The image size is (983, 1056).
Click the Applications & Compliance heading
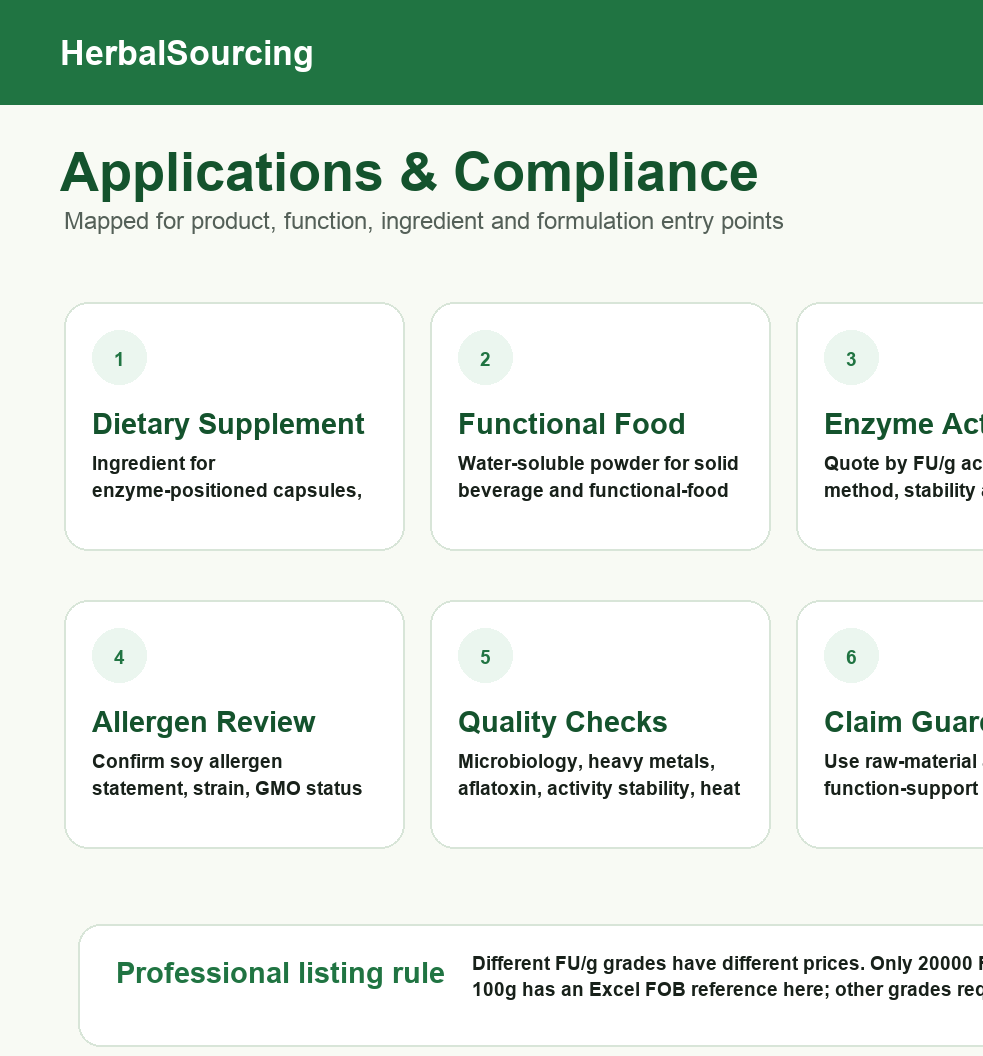pyautogui.click(x=409, y=172)
